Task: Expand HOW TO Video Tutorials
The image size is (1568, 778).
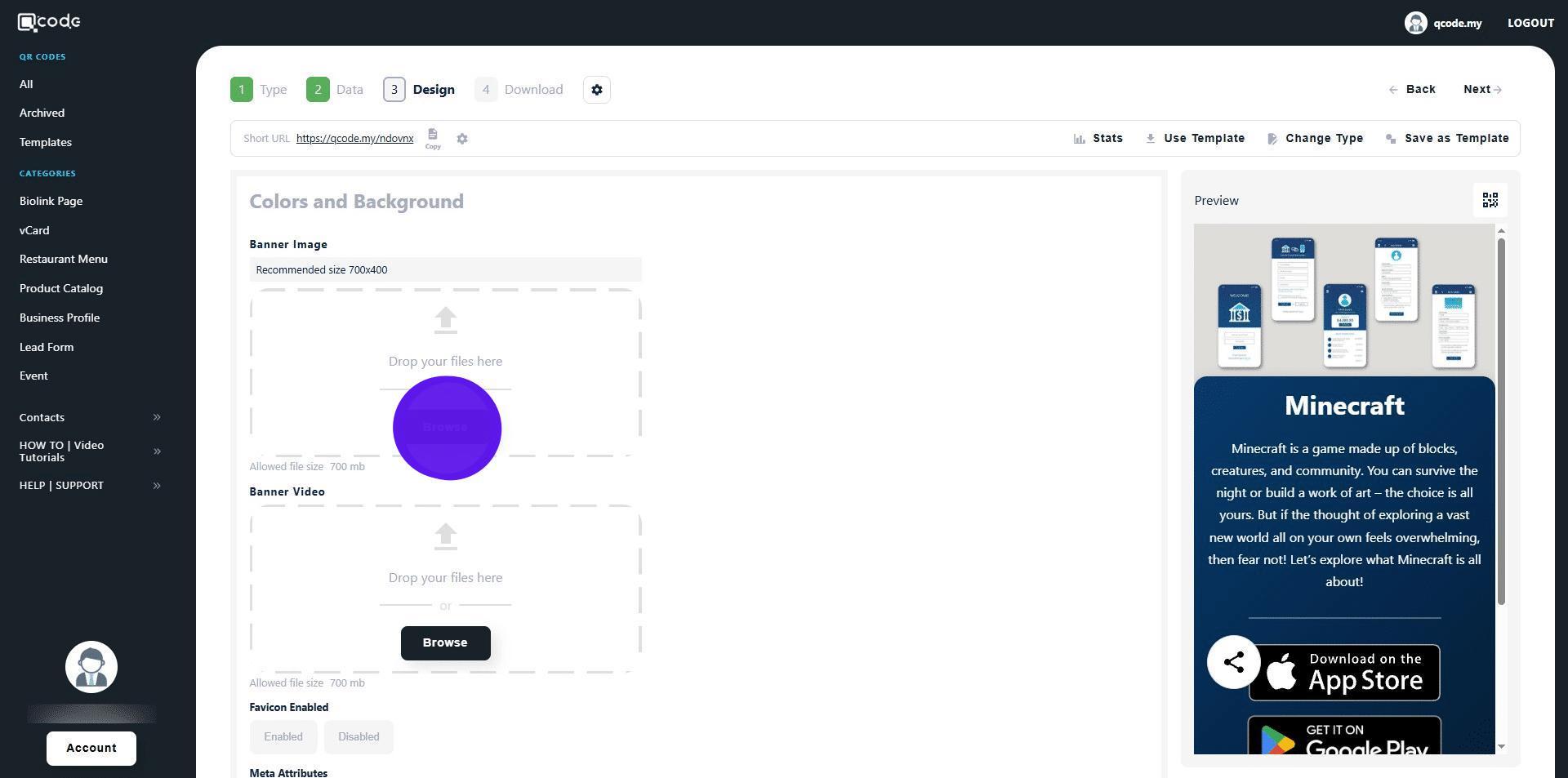Action: pyautogui.click(x=90, y=451)
